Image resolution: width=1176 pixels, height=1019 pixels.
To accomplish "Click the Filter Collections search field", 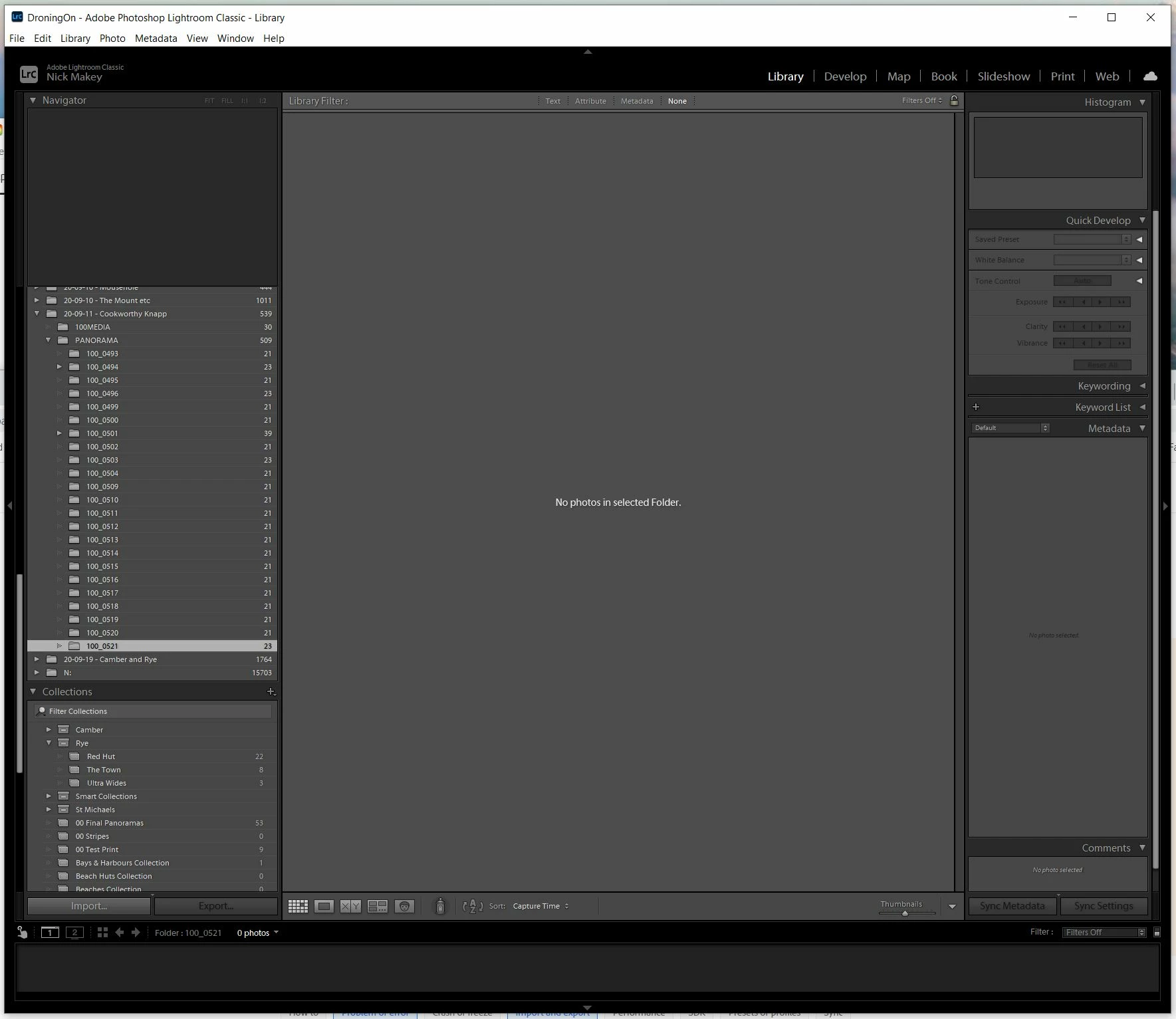I will click(x=153, y=711).
